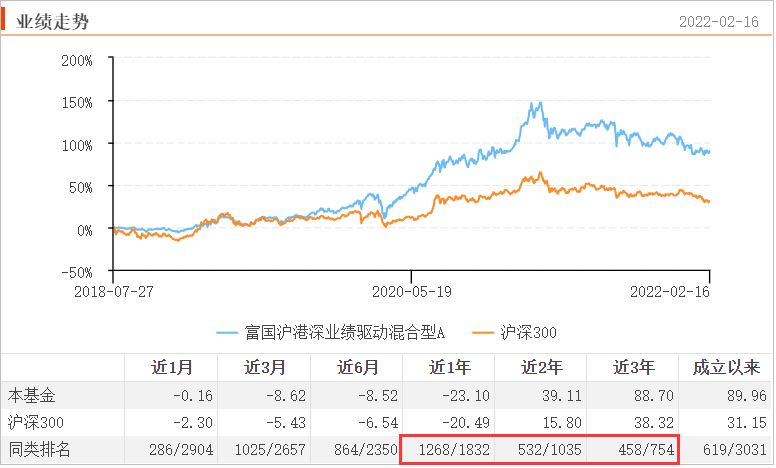
Task: Click the index 38.32 three-year value
Action: [x=654, y=422]
